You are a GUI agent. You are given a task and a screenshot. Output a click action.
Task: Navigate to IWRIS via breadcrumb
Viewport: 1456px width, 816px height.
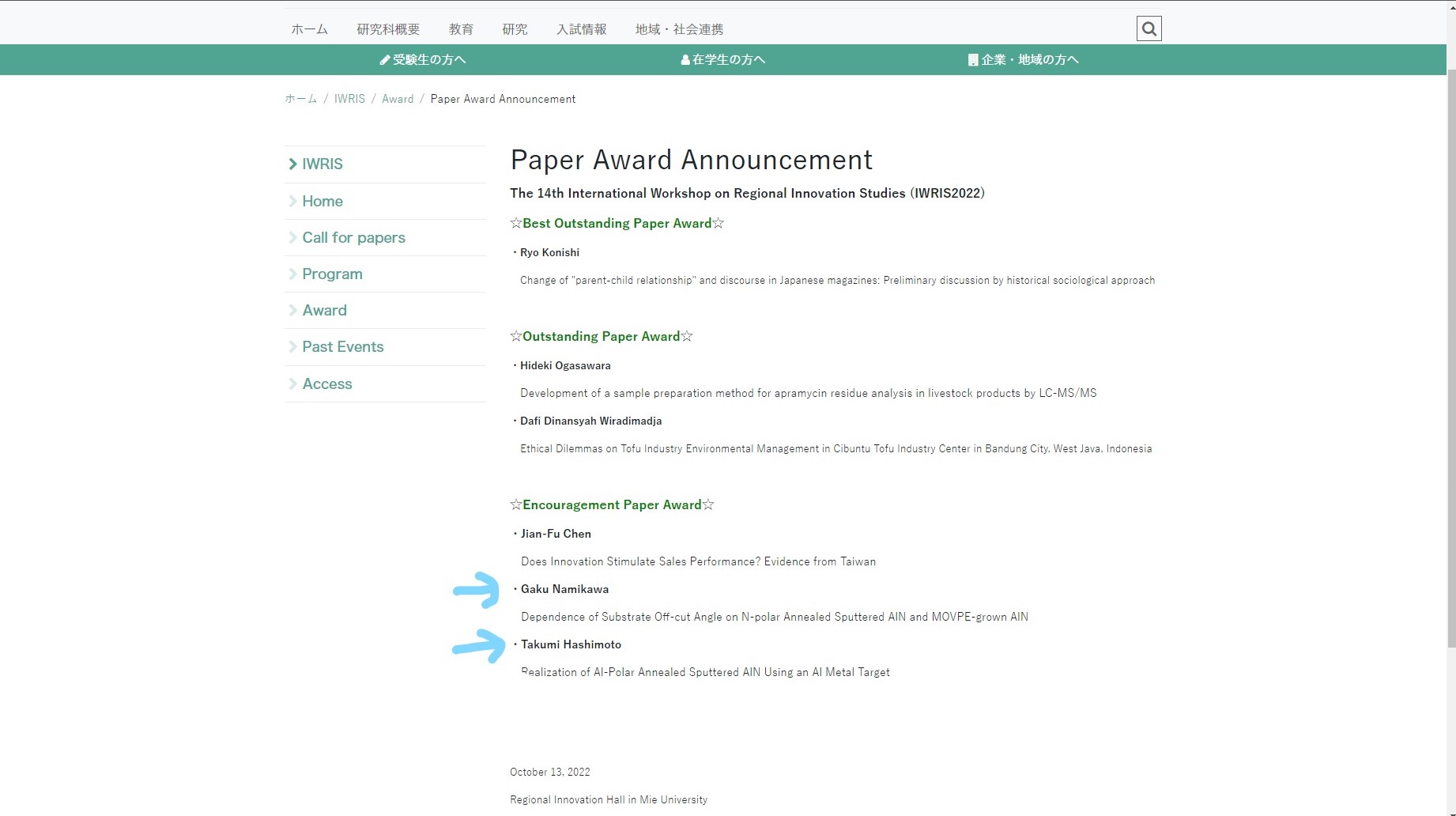click(349, 99)
